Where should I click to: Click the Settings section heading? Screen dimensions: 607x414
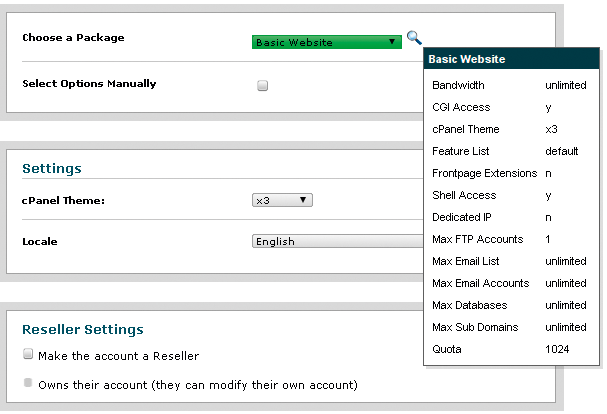tap(52, 168)
